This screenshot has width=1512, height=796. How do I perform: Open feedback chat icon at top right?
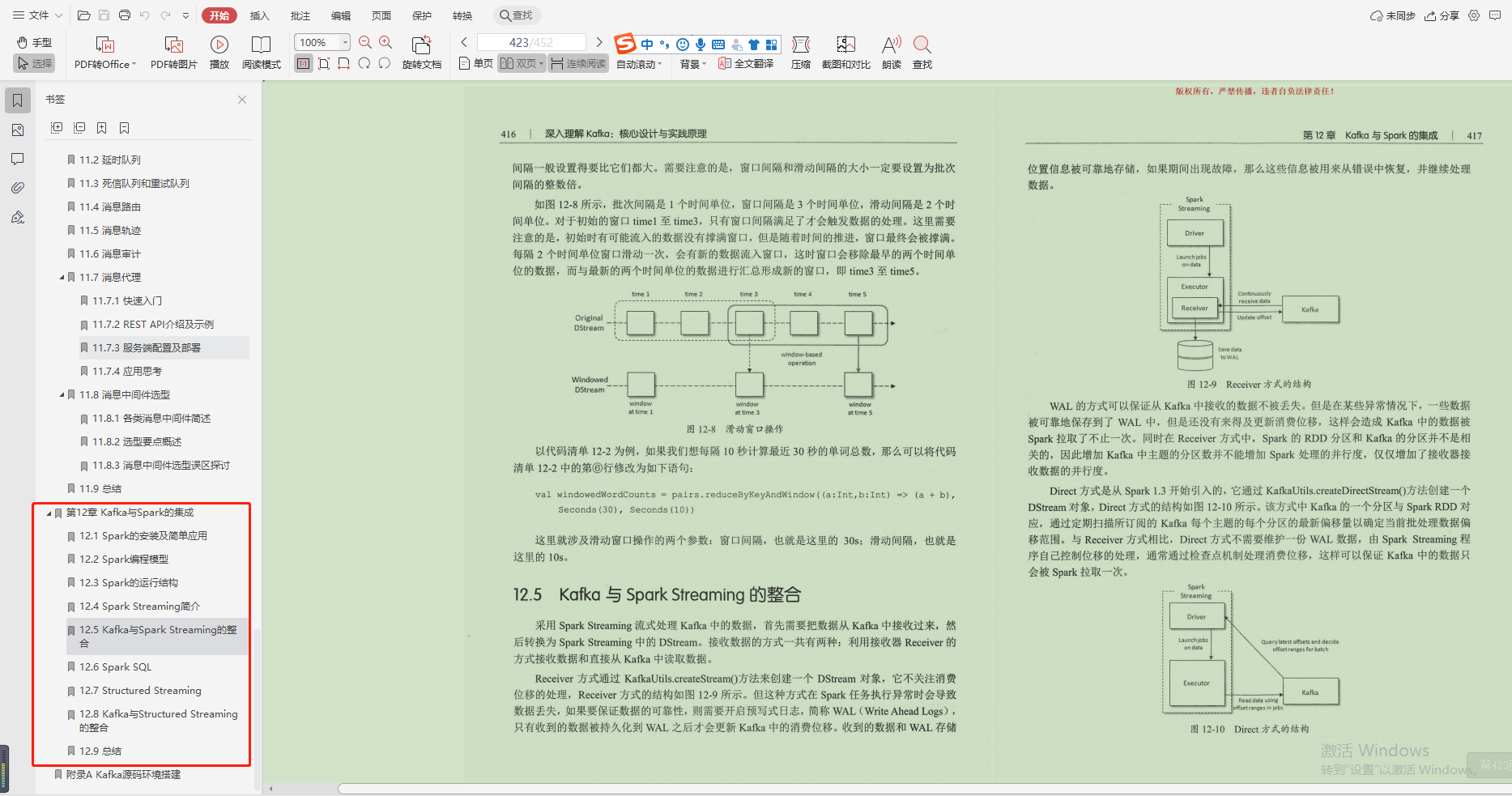point(1495,15)
